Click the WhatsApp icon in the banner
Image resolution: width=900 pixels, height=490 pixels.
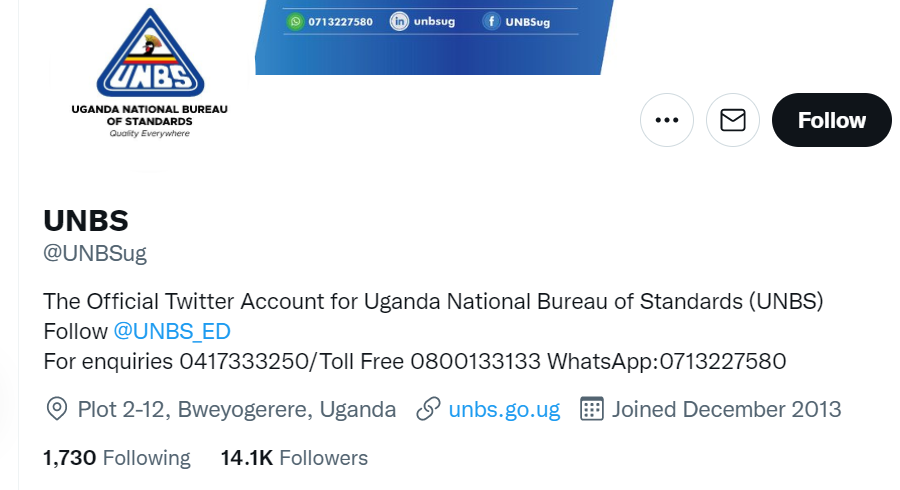pyautogui.click(x=295, y=21)
